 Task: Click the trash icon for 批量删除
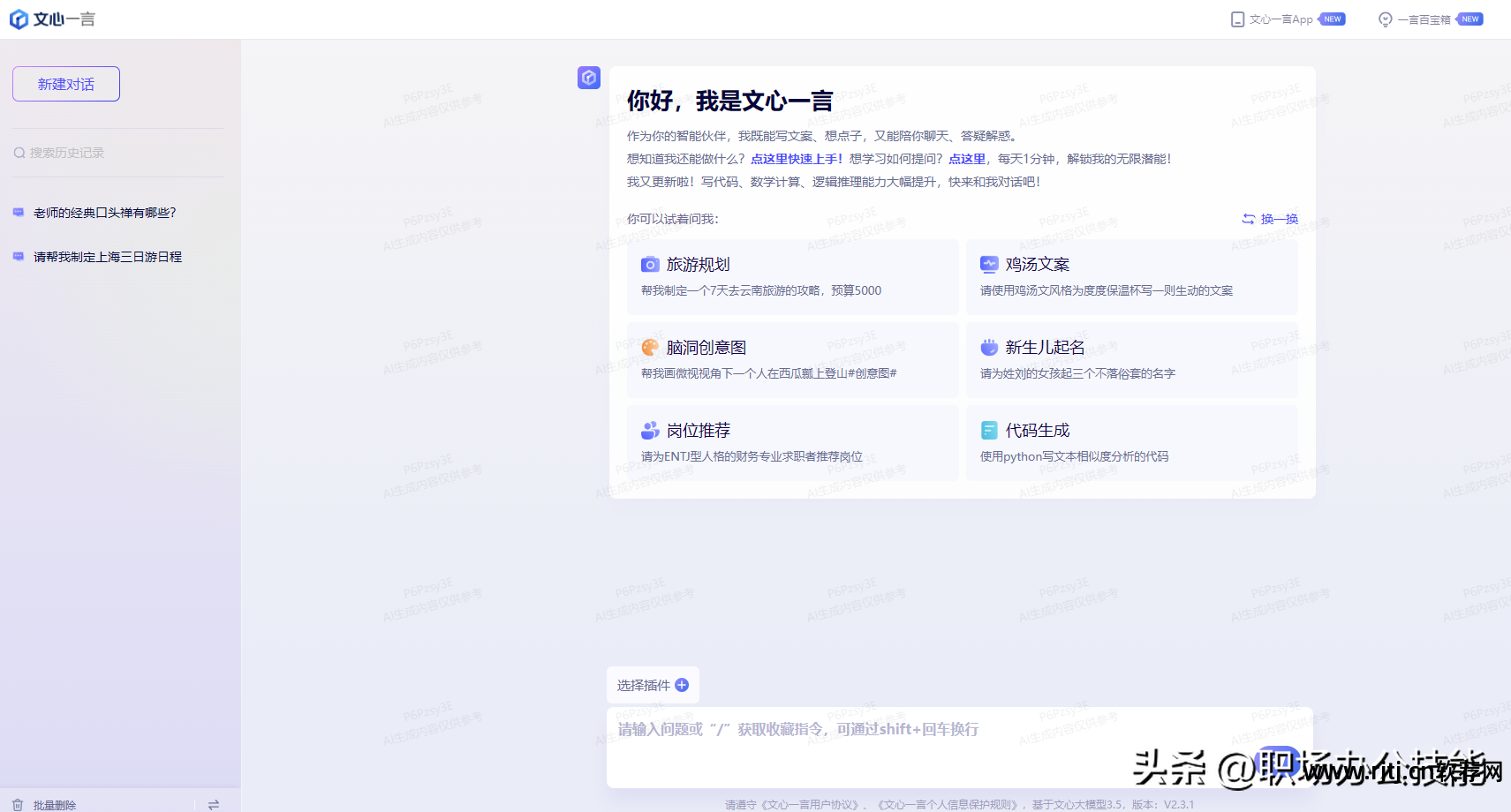click(18, 805)
